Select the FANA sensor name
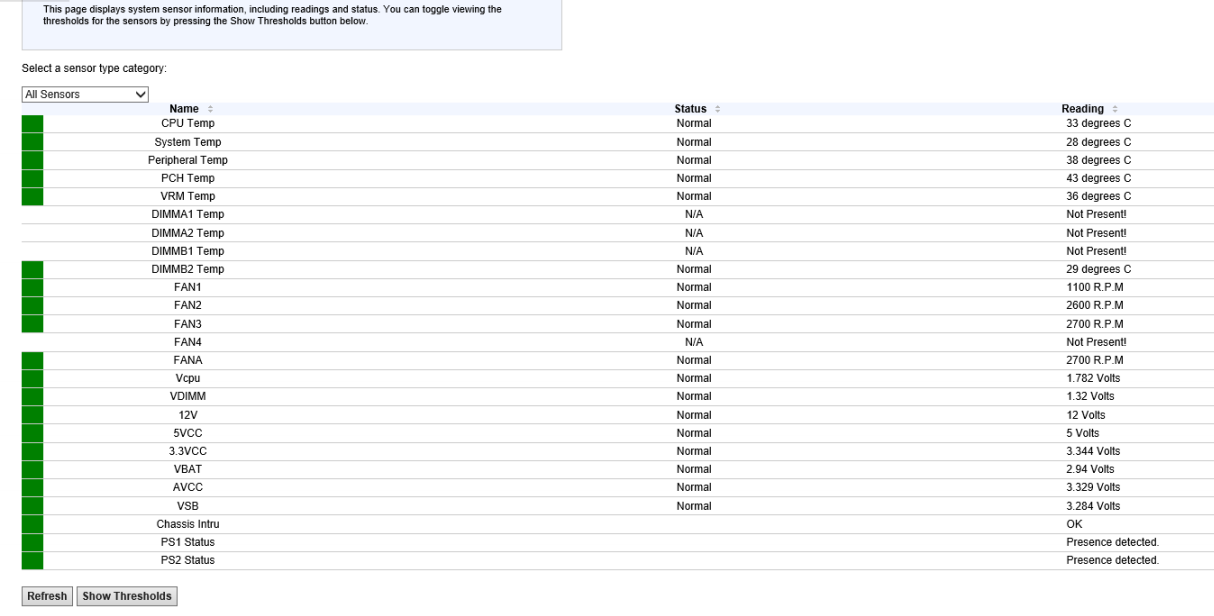 click(x=188, y=360)
